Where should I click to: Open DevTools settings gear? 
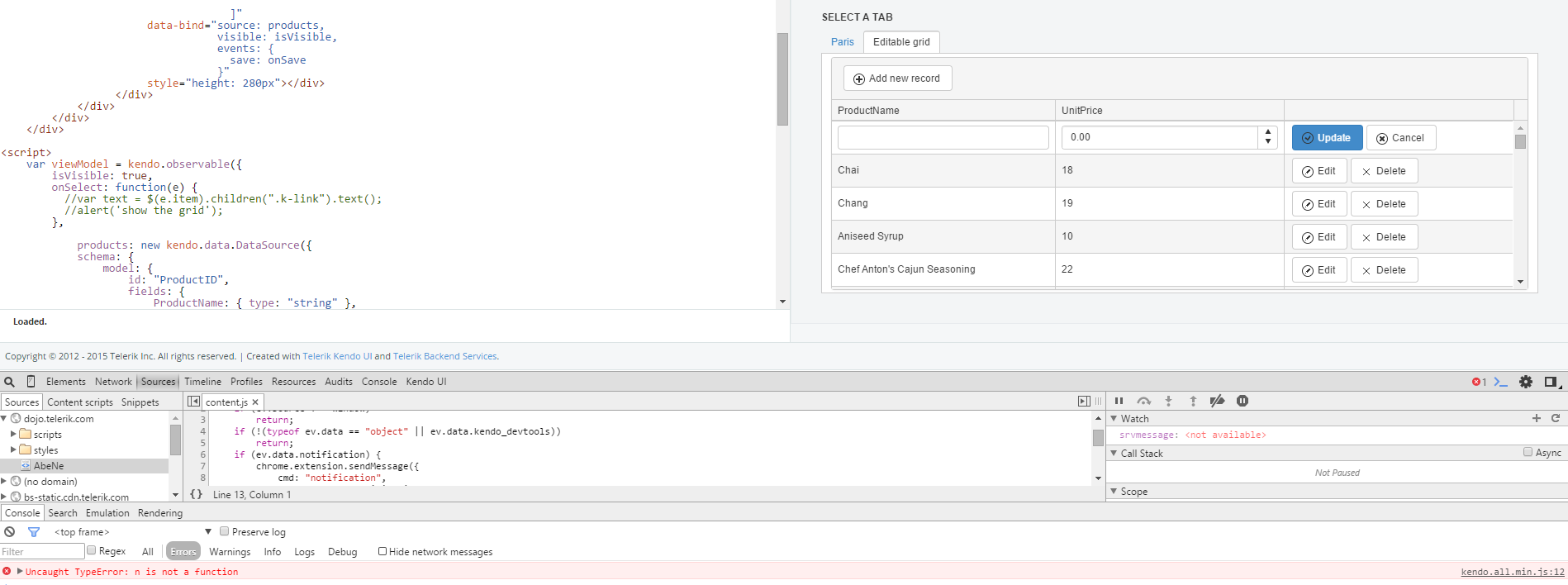coord(1526,382)
